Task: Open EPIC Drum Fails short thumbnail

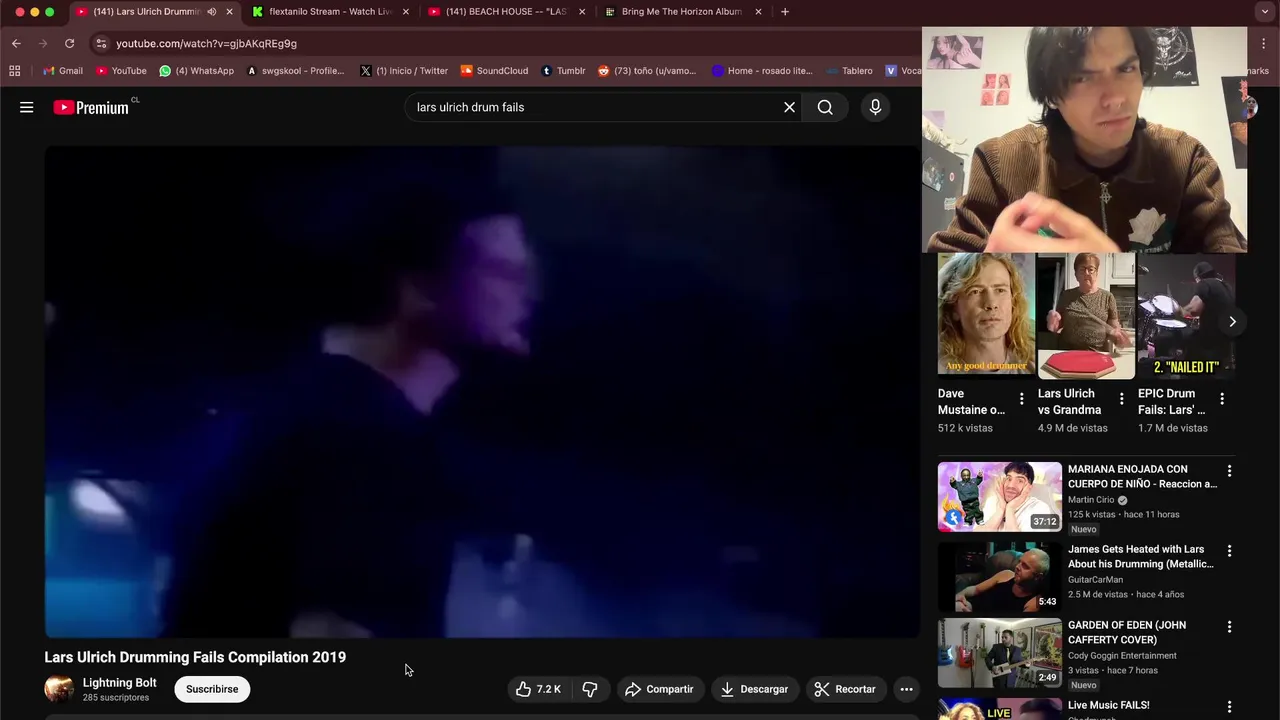Action: click(1186, 316)
